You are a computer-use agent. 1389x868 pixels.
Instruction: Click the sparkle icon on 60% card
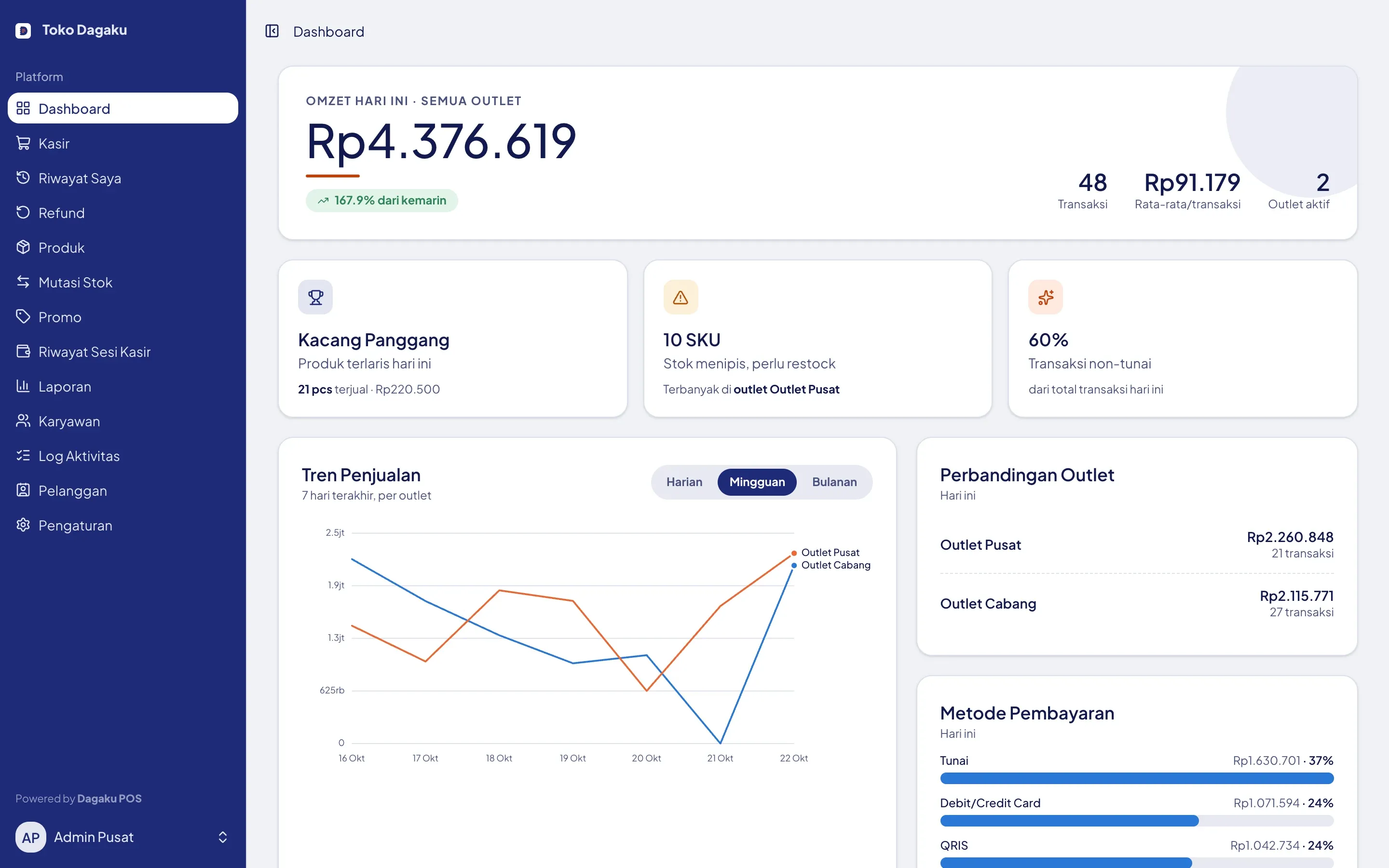(1045, 298)
